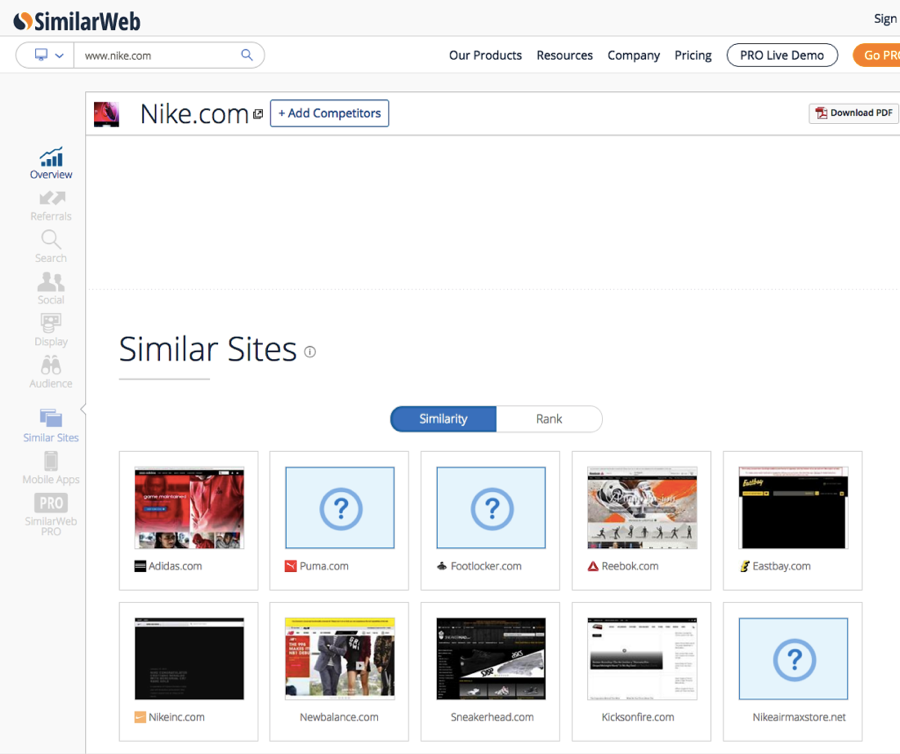The image size is (900, 754).
Task: Open the Nikeairmaxstore.net placeholder thumbnail
Action: (x=793, y=659)
